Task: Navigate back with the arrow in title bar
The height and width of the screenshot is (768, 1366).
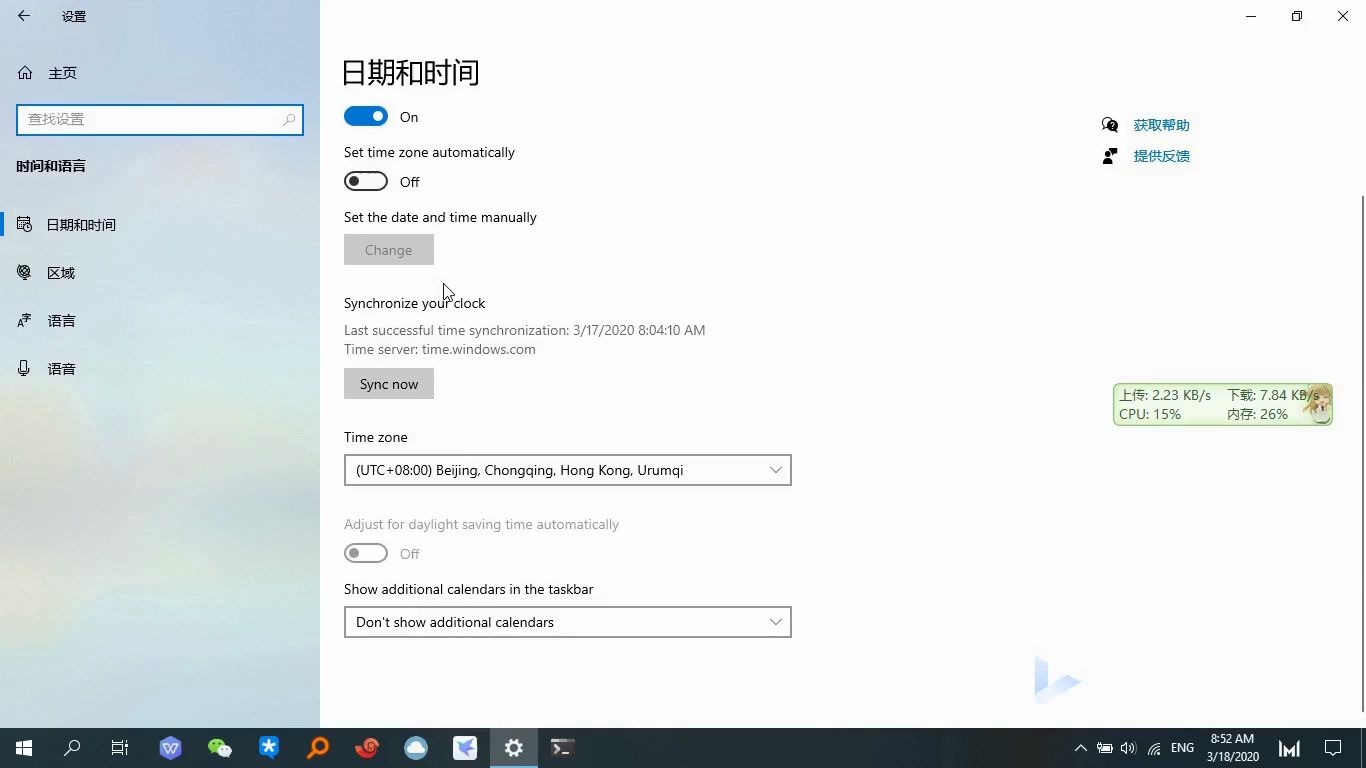Action: click(23, 16)
